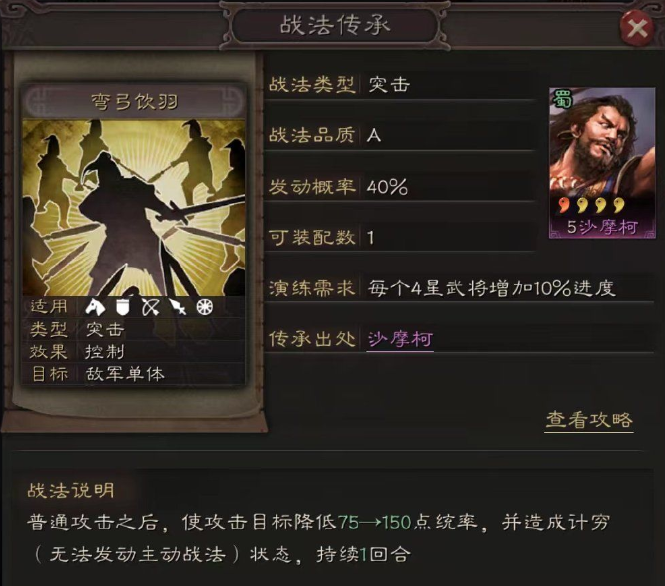The width and height of the screenshot is (665, 586).
Task: Click the siege wheel troop icon
Action: [205, 307]
